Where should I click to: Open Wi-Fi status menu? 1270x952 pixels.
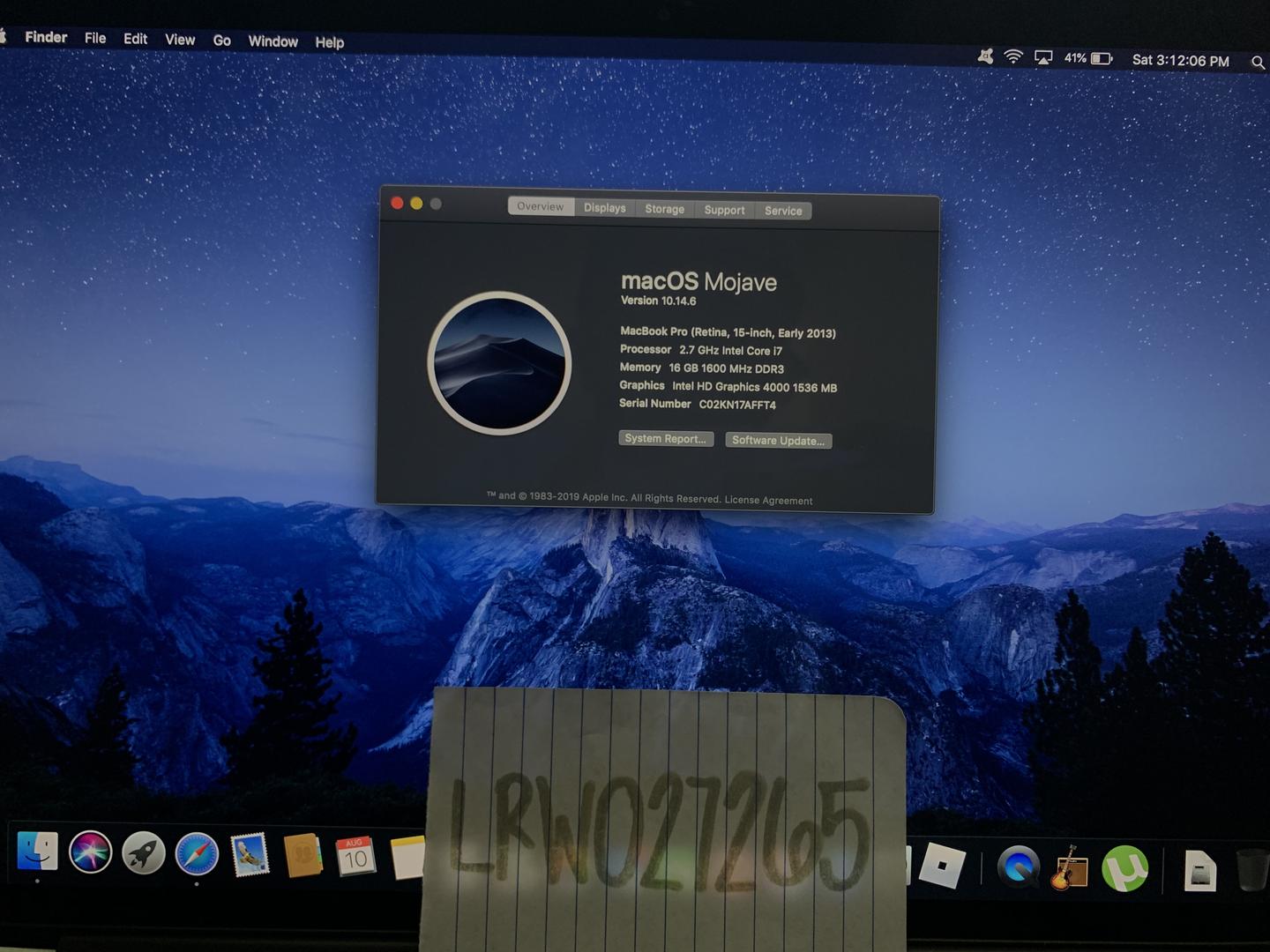(1013, 57)
